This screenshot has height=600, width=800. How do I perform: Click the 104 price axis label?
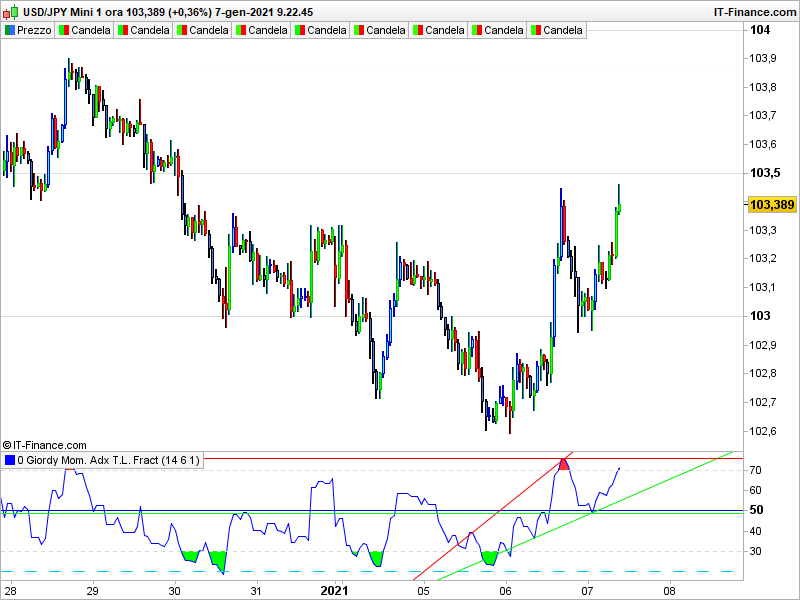click(x=760, y=30)
